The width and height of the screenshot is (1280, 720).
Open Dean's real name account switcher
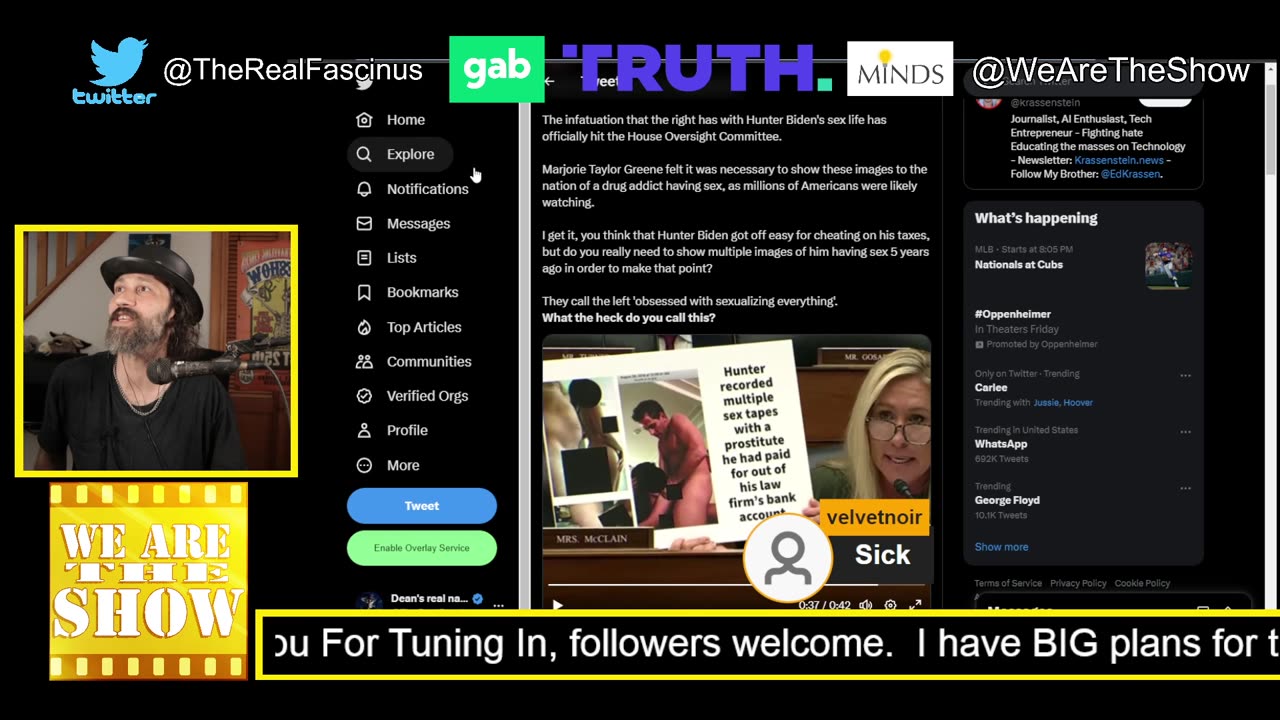coord(429,601)
